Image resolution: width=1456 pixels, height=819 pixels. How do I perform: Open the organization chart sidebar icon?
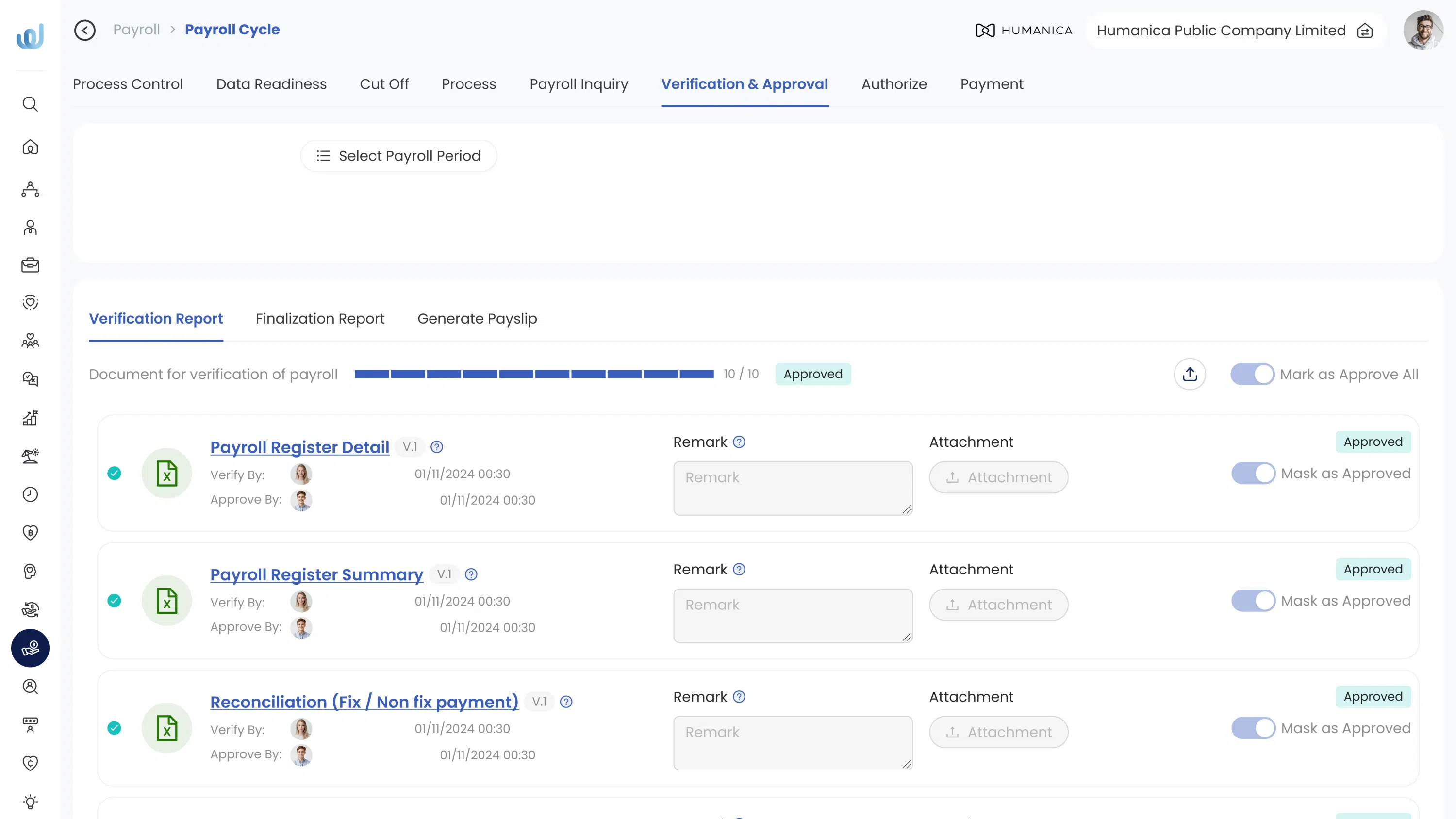pos(30,190)
